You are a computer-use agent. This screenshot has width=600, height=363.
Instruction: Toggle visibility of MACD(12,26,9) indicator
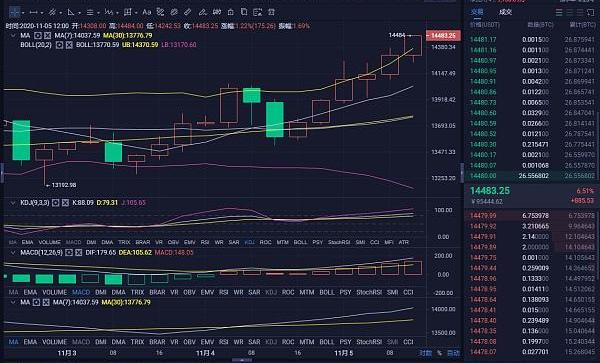point(69,252)
